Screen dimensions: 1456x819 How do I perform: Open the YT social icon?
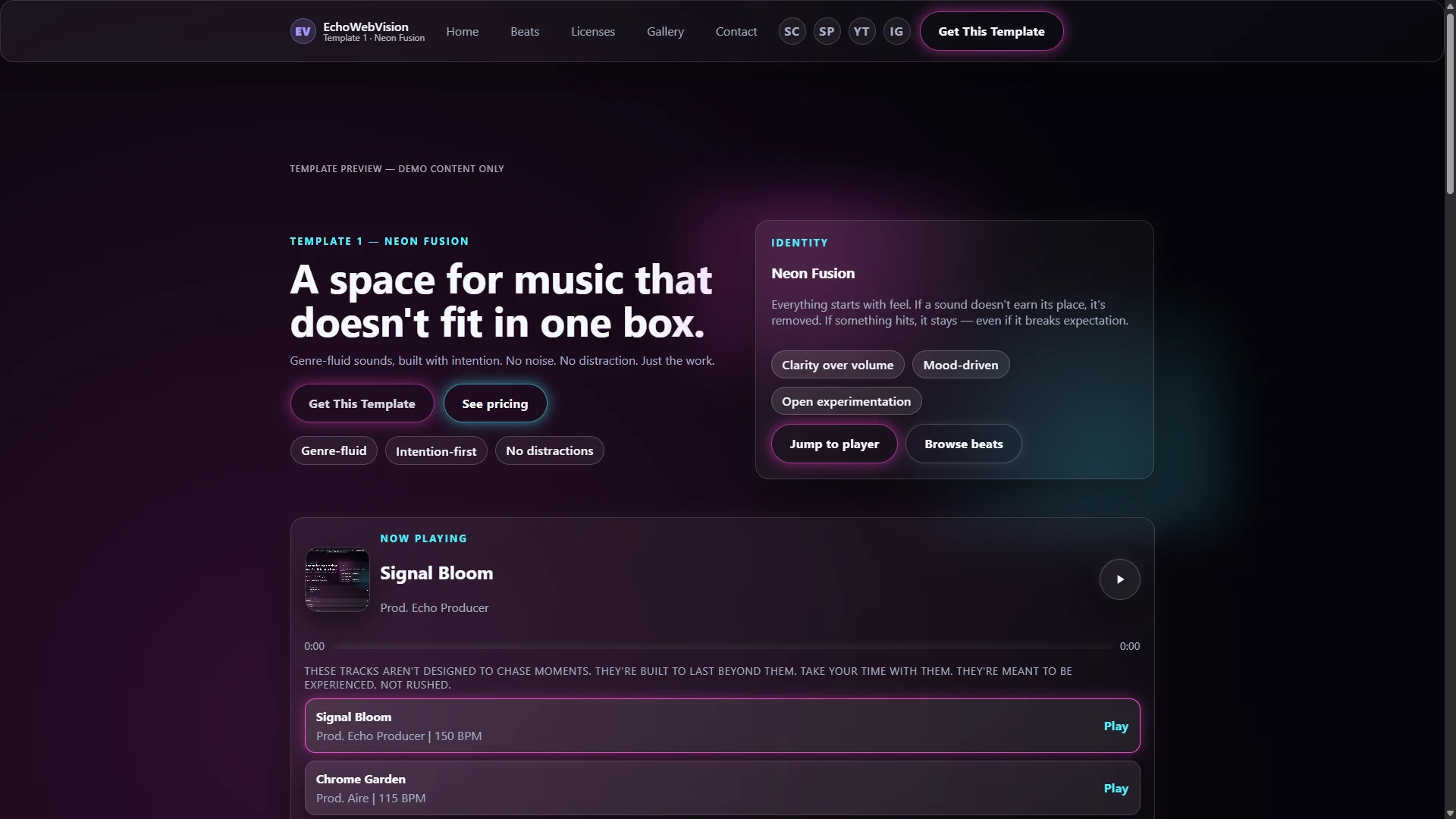click(861, 32)
